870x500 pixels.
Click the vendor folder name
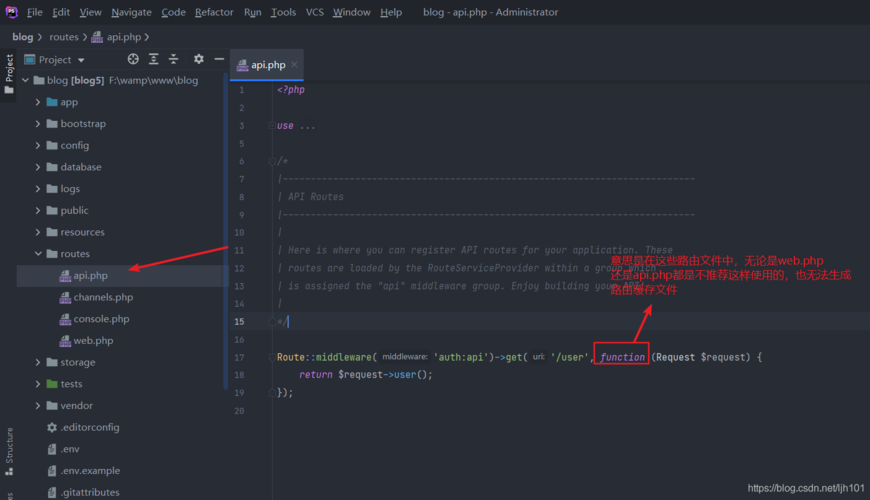click(x=77, y=406)
